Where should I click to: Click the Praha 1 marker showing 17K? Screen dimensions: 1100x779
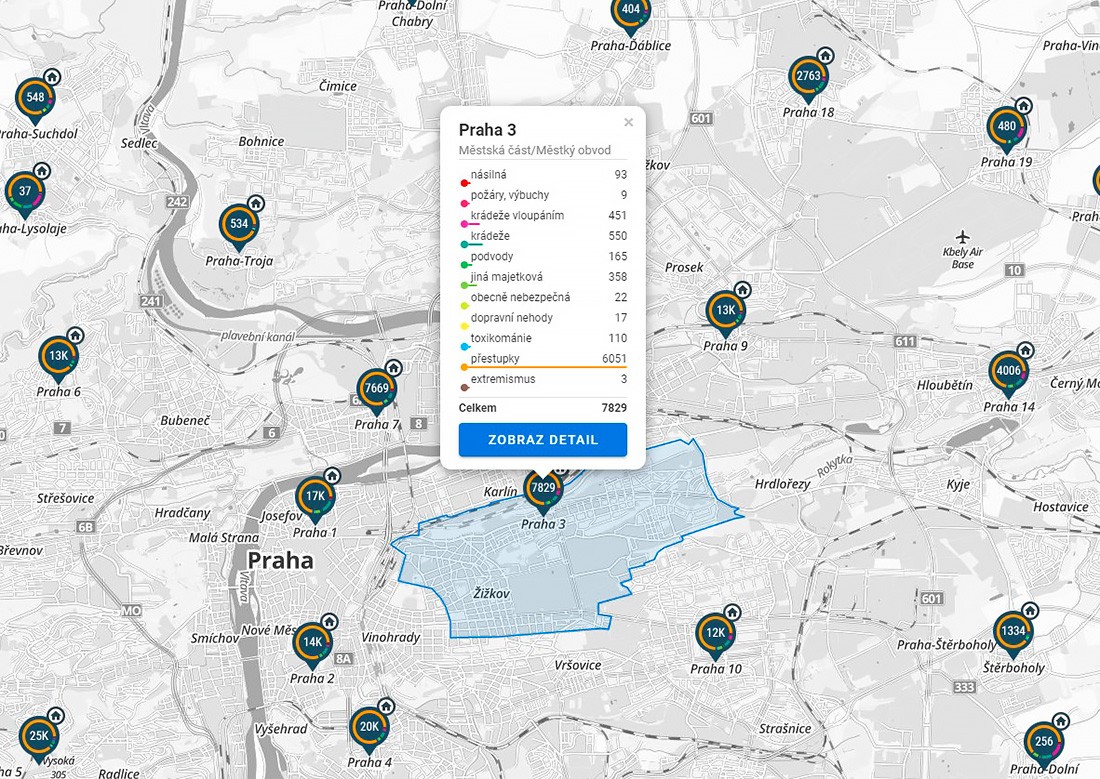coord(315,497)
